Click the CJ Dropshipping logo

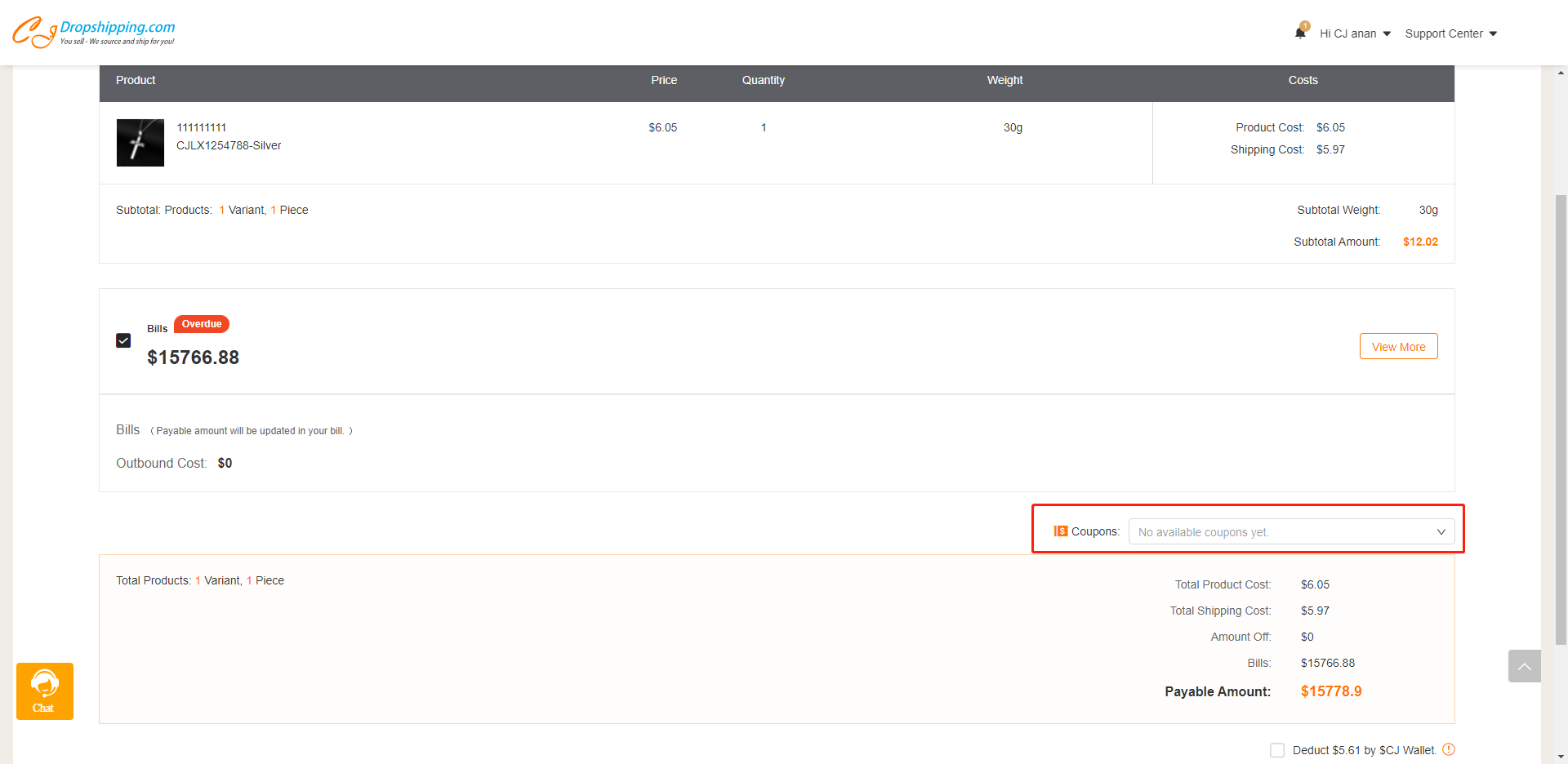93,32
